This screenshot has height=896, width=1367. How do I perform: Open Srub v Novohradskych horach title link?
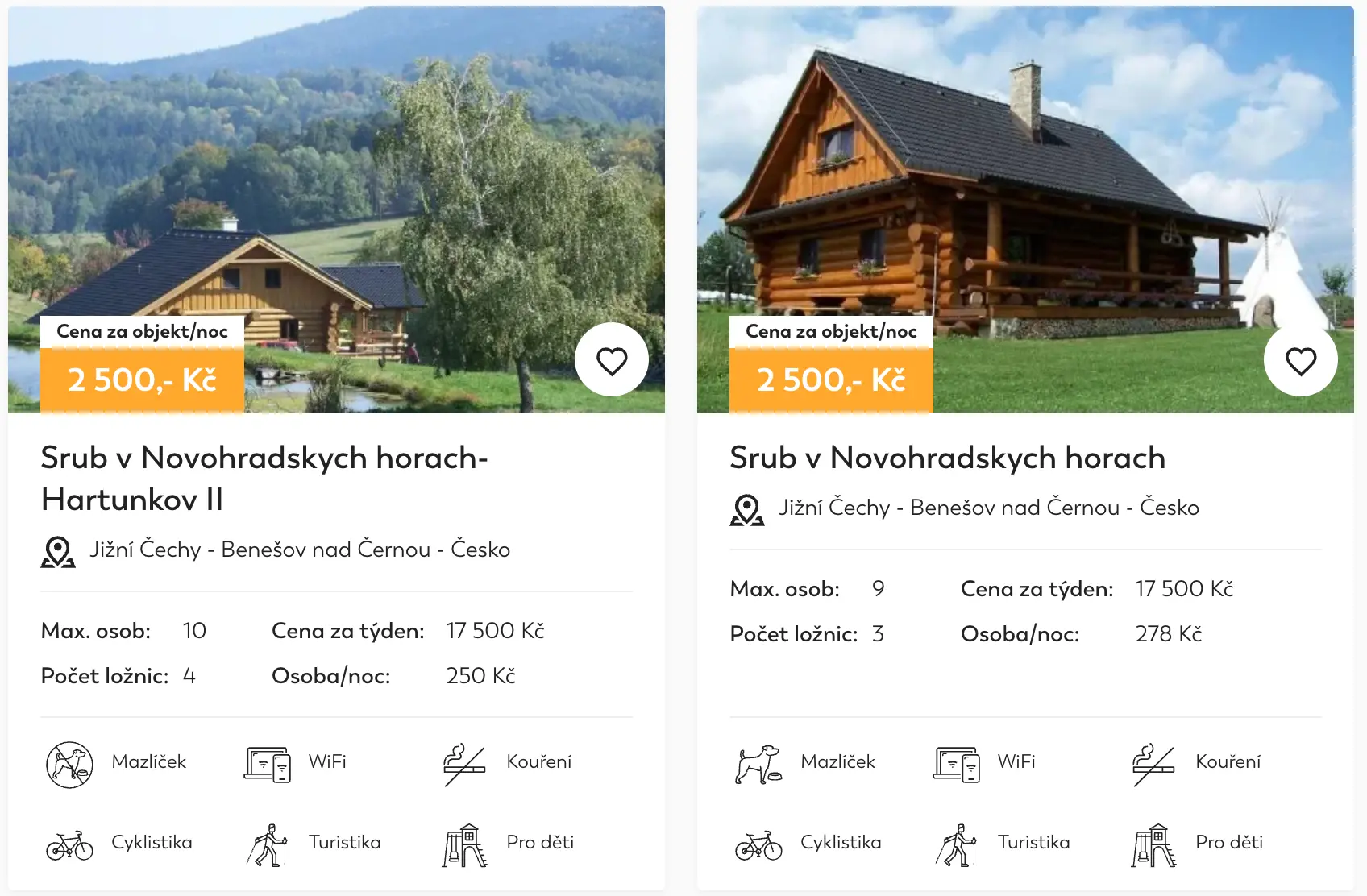pos(947,458)
